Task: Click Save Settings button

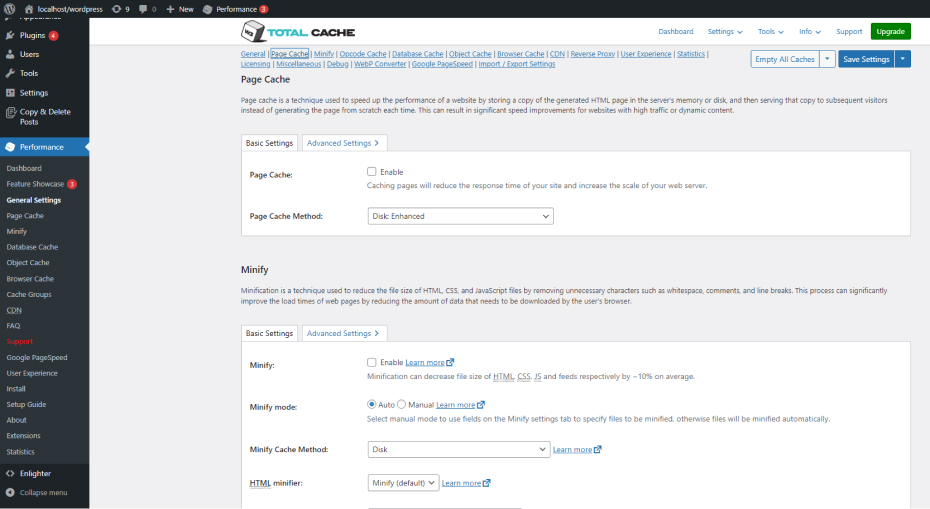Action: click(x=866, y=59)
